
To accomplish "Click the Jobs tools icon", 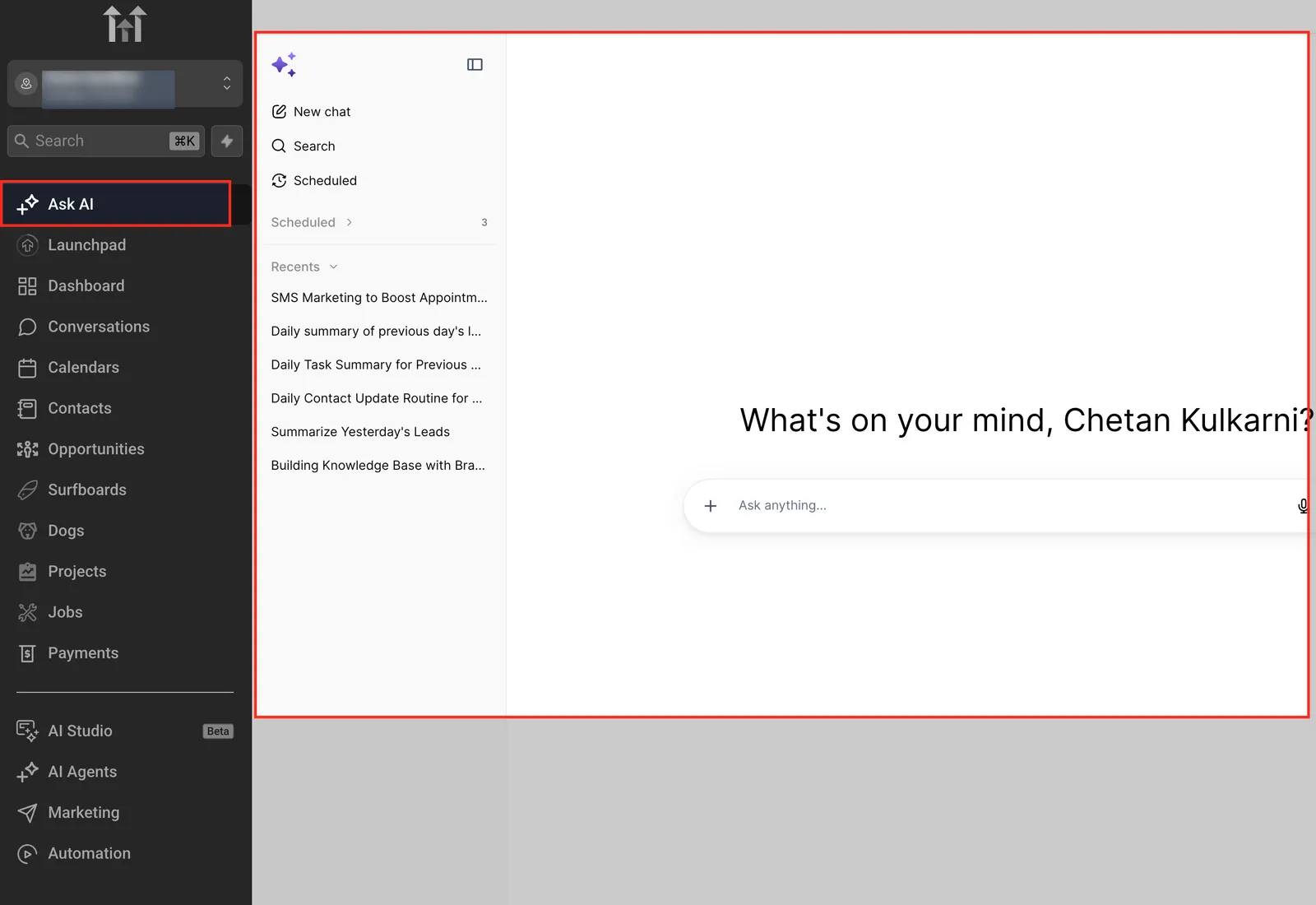I will 27,612.
